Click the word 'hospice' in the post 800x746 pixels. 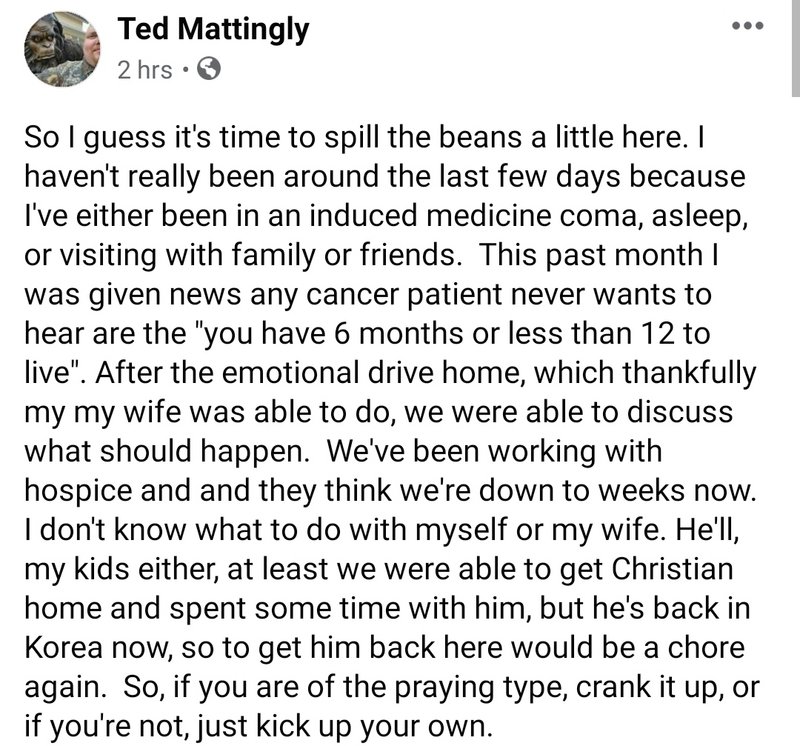[x=79, y=491]
